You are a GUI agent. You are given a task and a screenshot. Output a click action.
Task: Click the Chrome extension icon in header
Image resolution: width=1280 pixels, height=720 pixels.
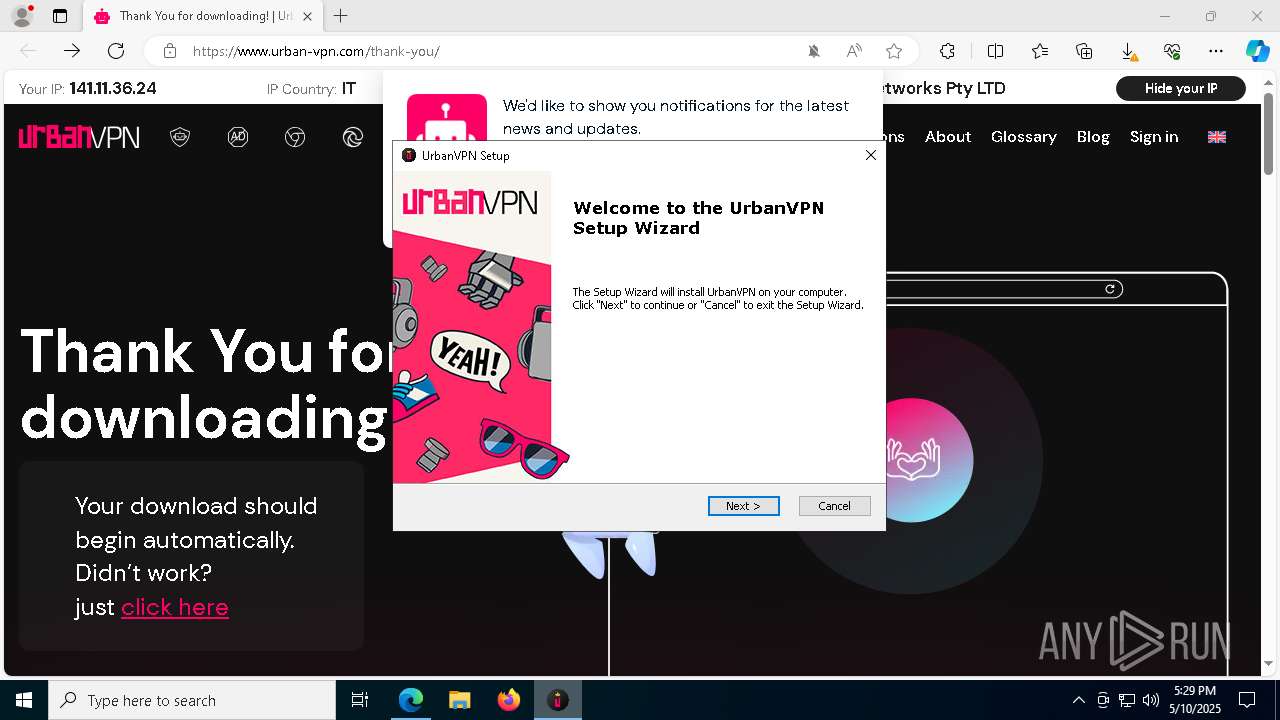point(295,137)
